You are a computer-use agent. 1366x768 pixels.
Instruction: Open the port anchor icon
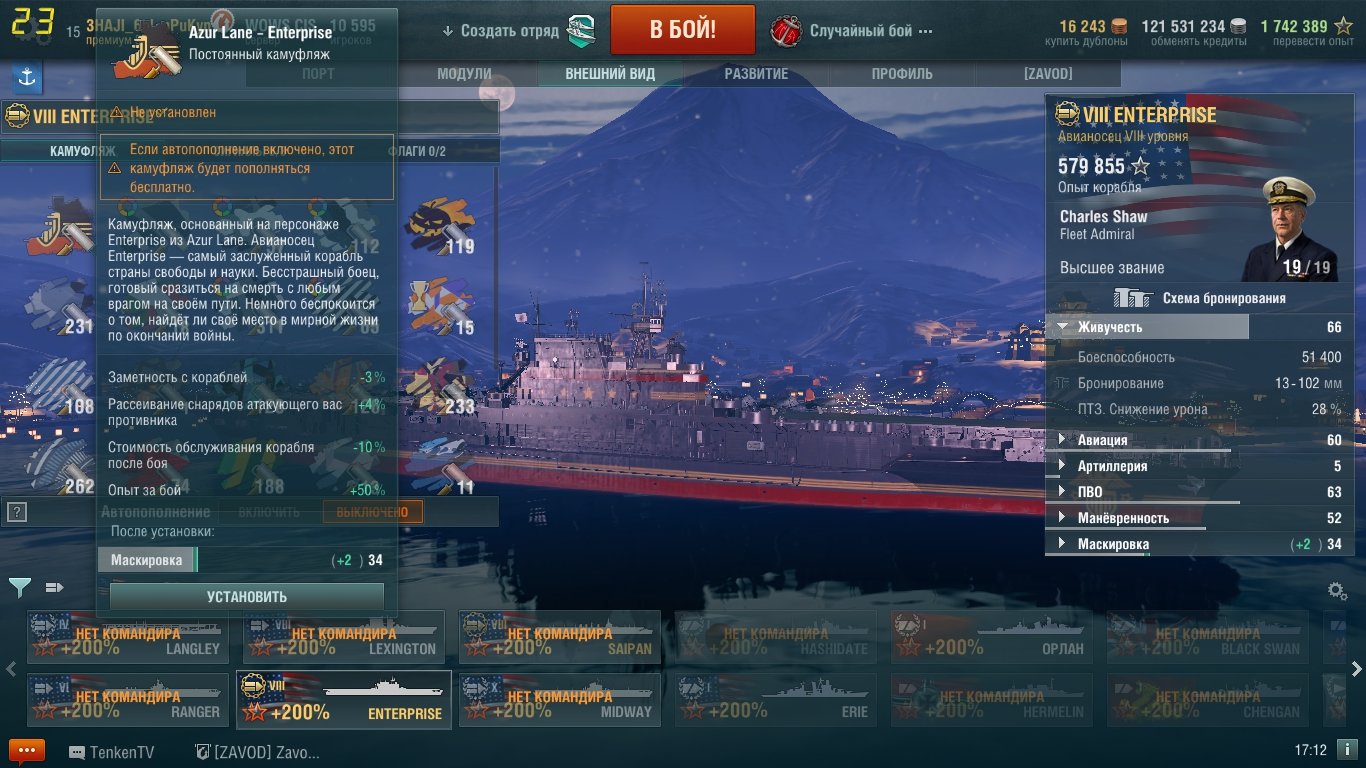coord(28,78)
